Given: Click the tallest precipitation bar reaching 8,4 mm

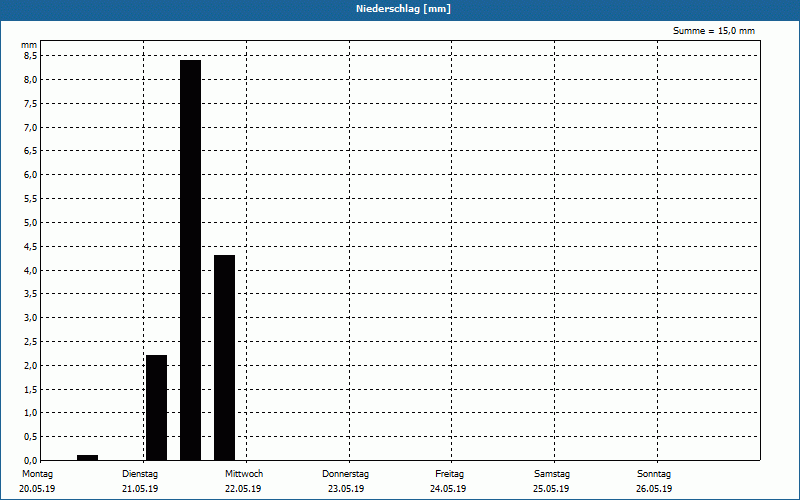Looking at the screenshot, I should (190, 260).
